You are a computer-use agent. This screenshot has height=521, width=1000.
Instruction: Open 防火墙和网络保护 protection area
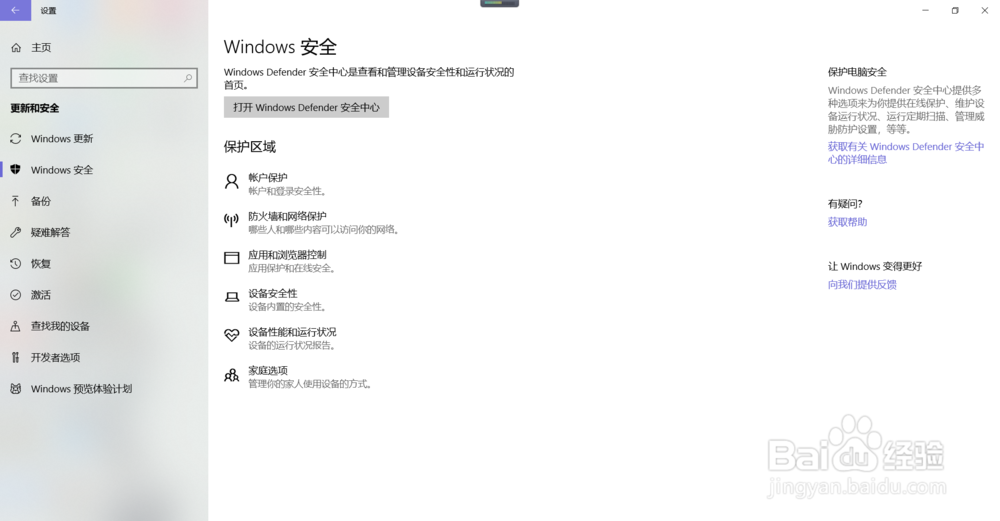click(287, 216)
